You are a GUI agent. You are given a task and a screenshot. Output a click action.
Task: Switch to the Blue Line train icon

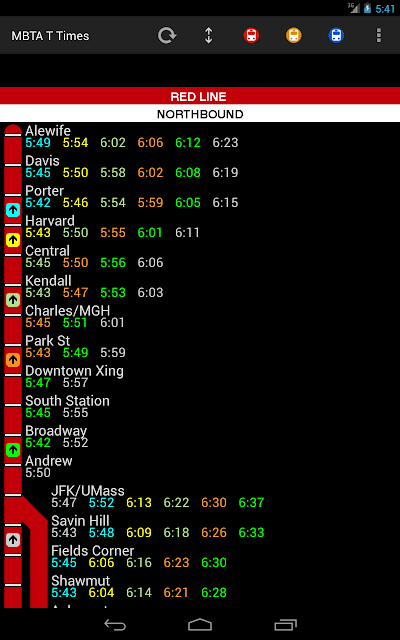click(336, 36)
